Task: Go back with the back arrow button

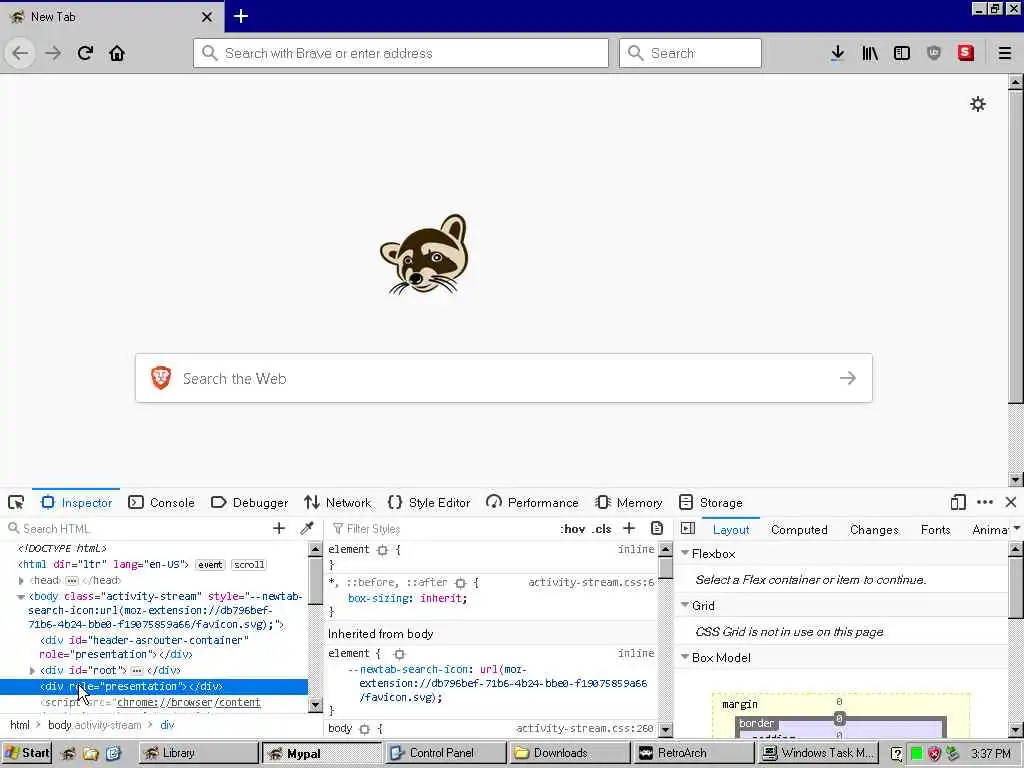Action: (x=20, y=53)
